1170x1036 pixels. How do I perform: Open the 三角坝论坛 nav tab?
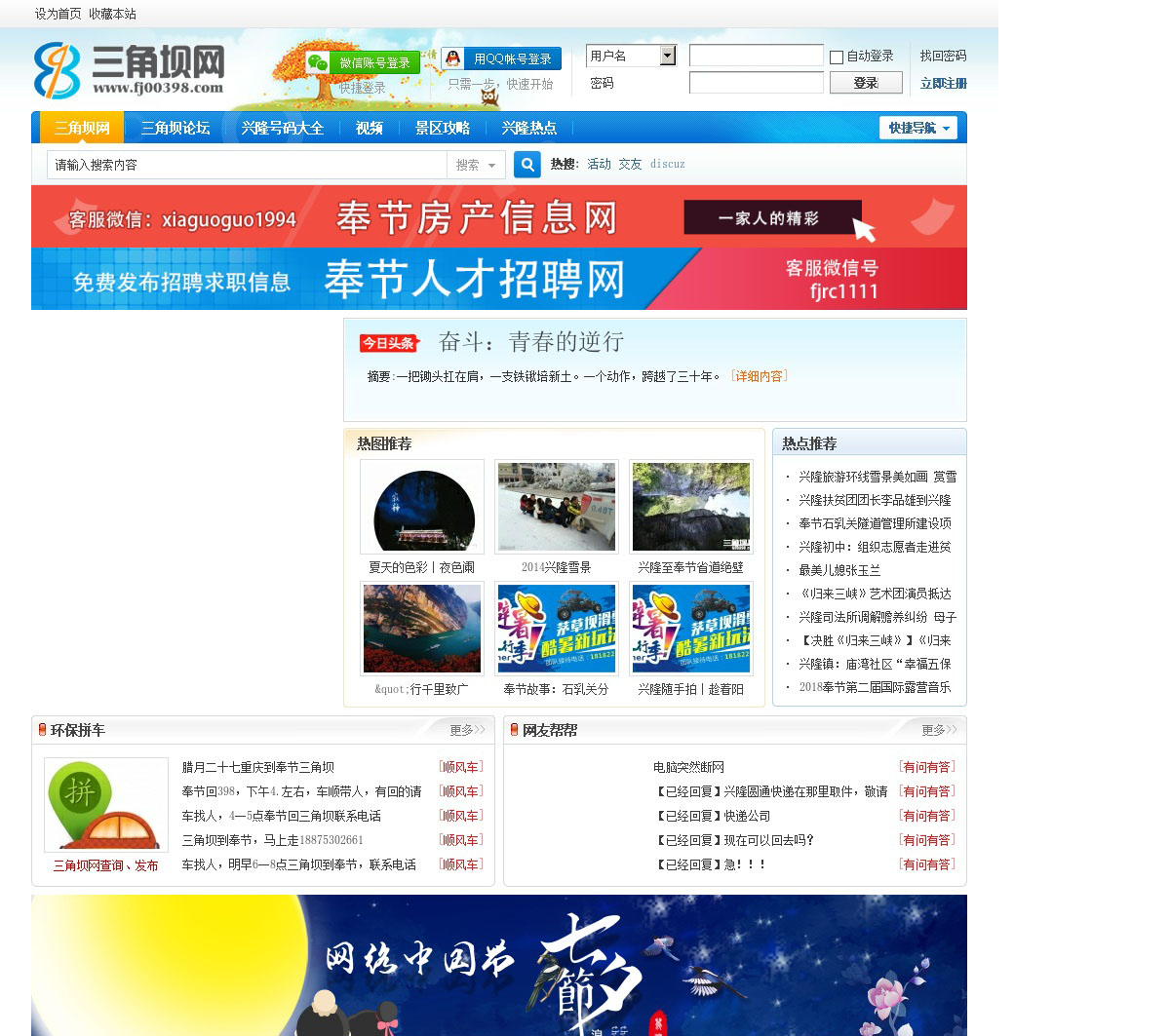pos(175,128)
